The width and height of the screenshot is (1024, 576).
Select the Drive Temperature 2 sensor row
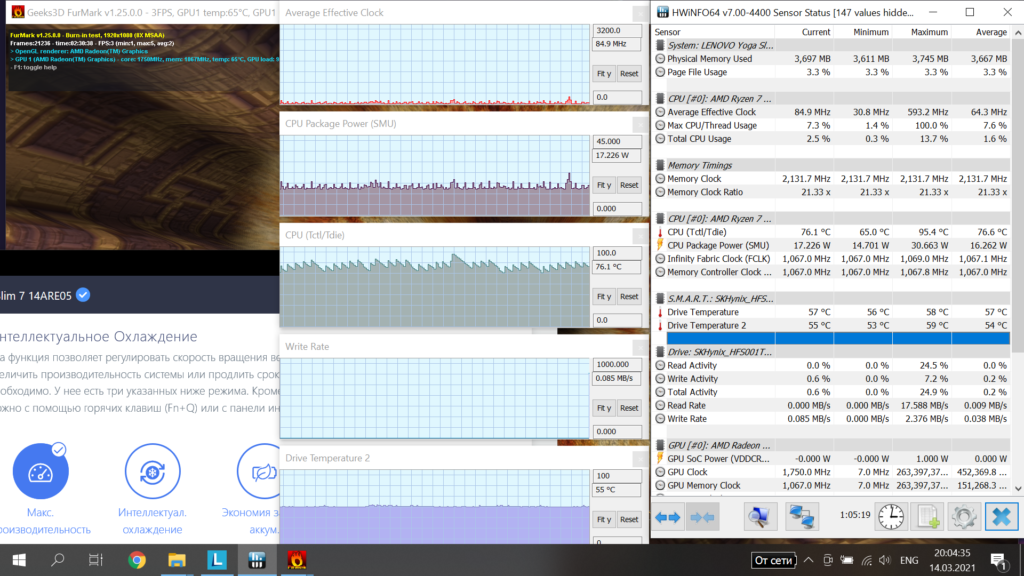pyautogui.click(x=832, y=325)
